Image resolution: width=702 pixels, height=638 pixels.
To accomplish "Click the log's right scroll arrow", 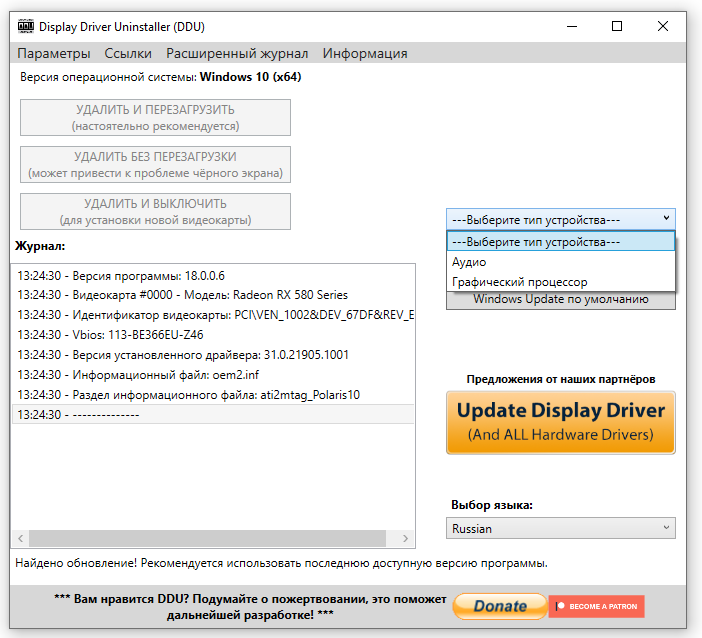I will 406,539.
